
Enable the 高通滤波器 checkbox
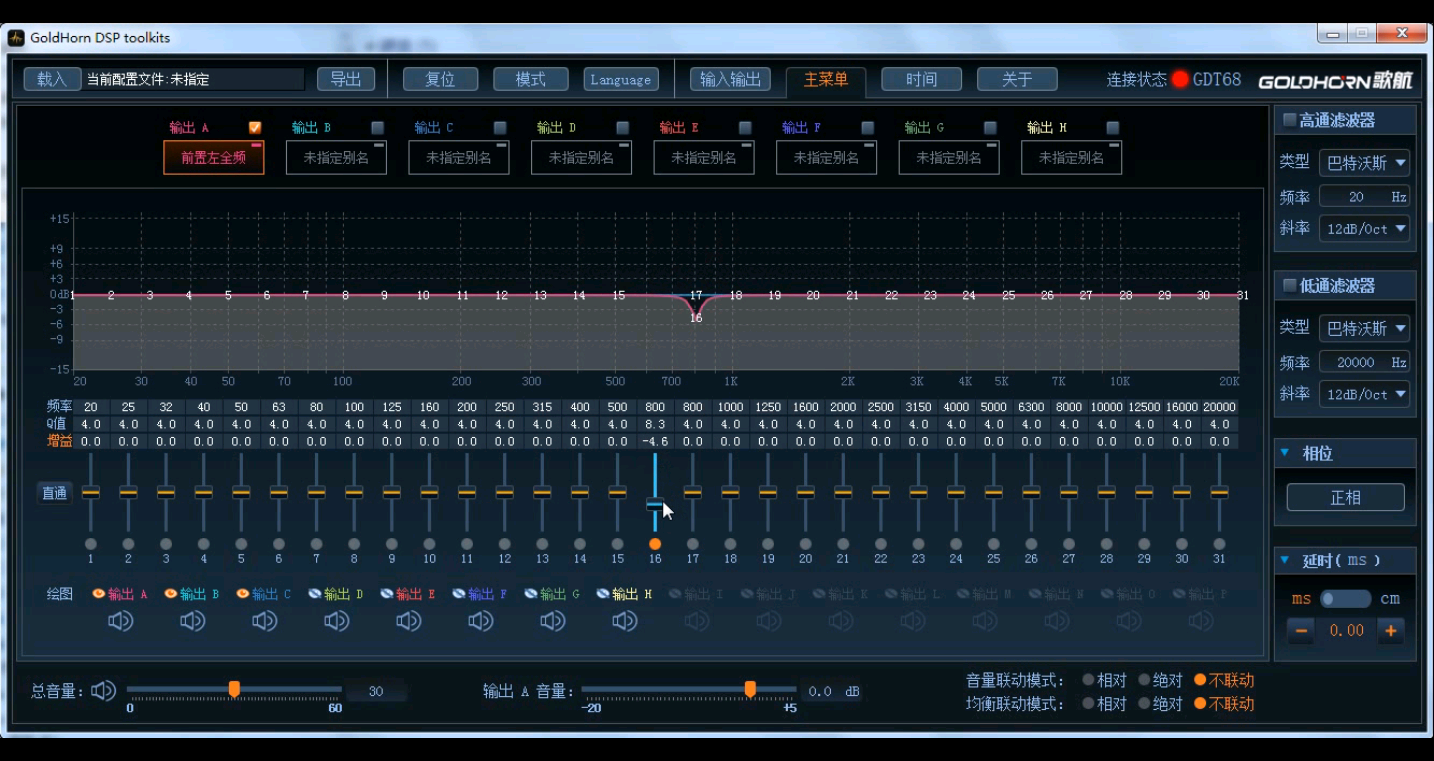coord(1290,120)
